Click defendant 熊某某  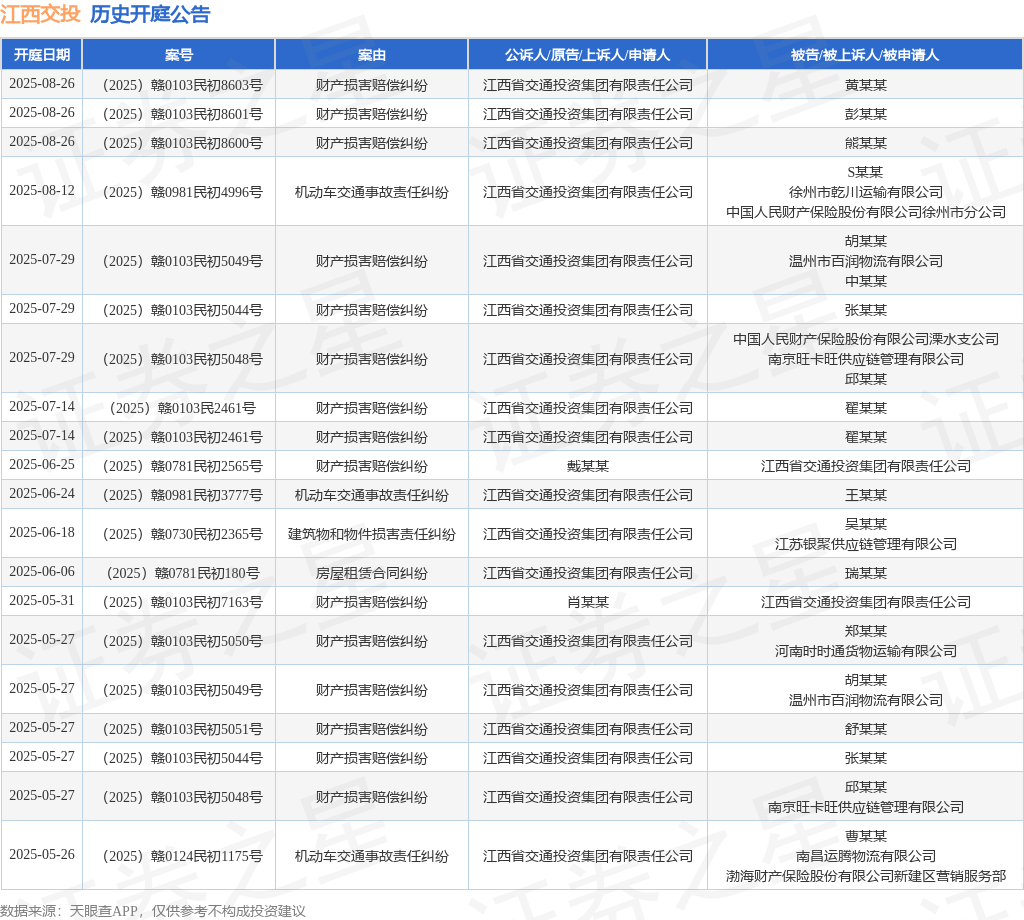(865, 143)
